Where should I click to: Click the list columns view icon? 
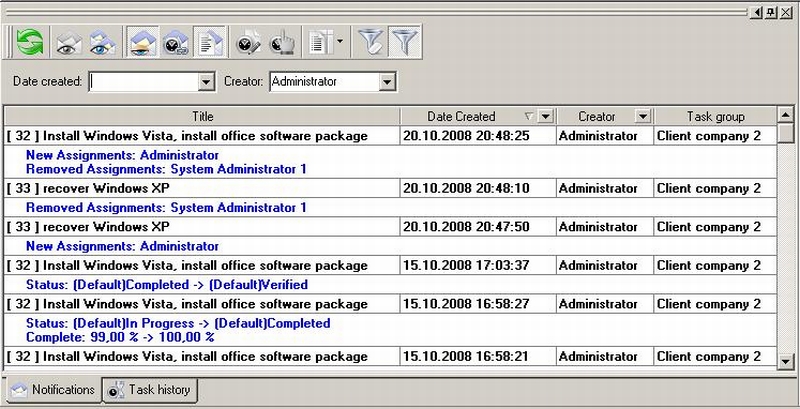pos(321,42)
